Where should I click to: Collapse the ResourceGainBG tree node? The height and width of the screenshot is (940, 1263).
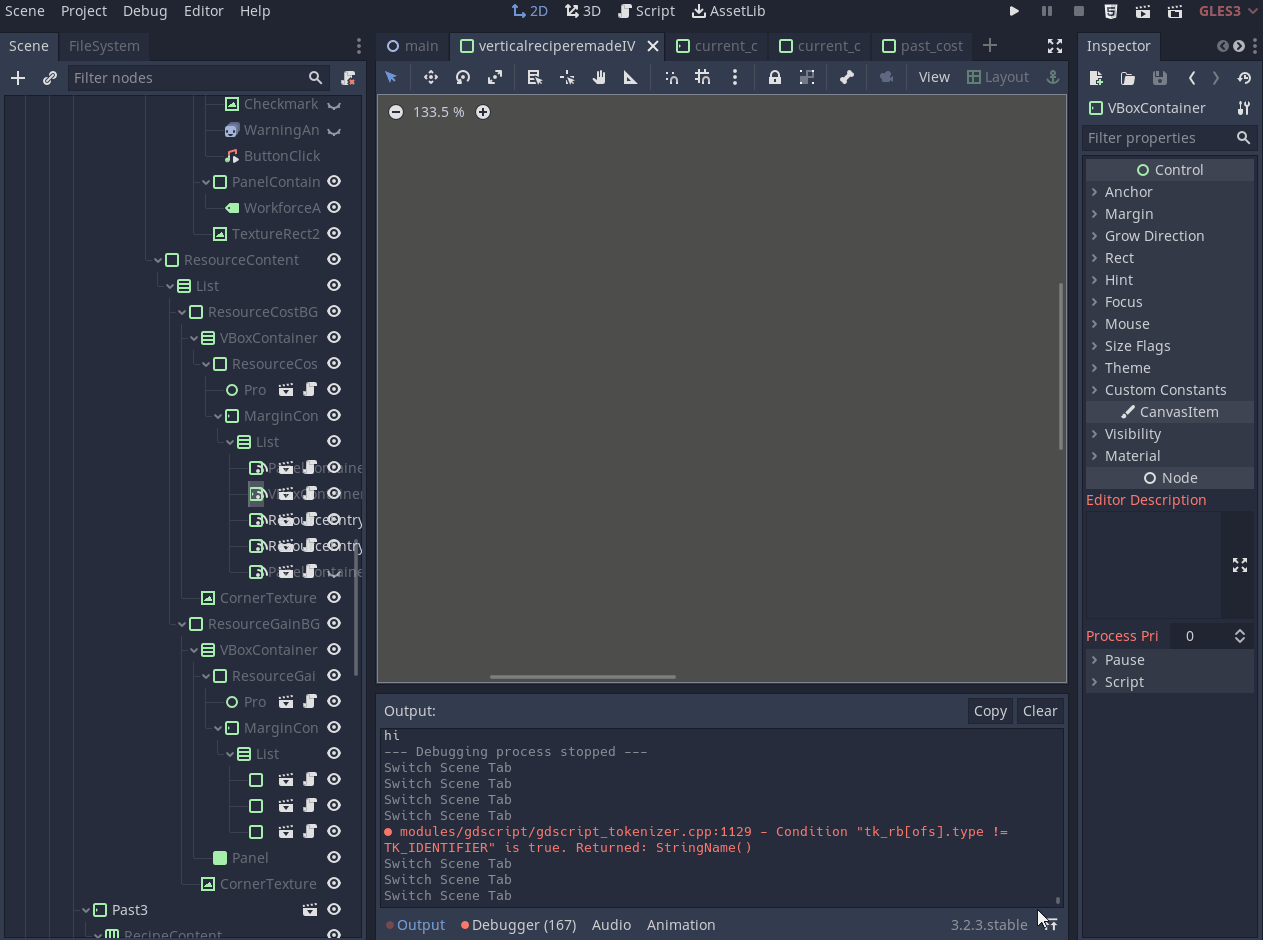(x=182, y=624)
